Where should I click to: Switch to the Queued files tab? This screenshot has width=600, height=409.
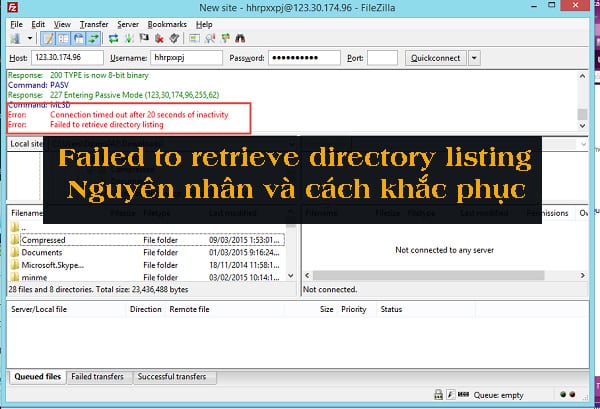(x=38, y=377)
